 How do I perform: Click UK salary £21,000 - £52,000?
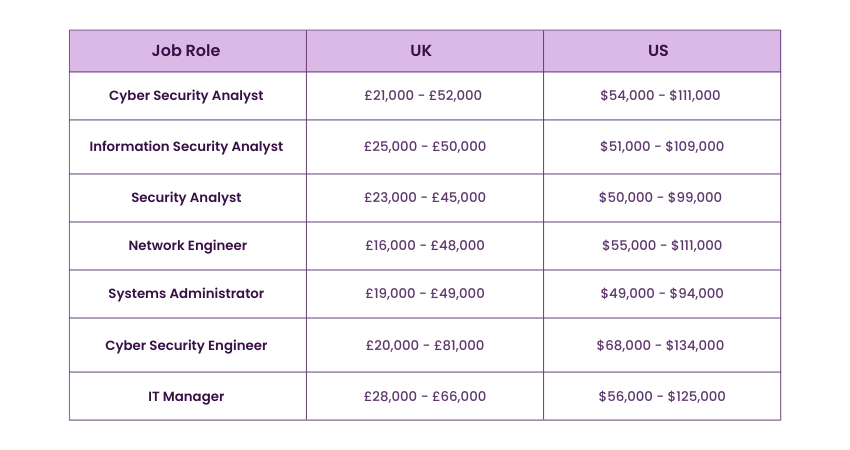click(x=423, y=95)
